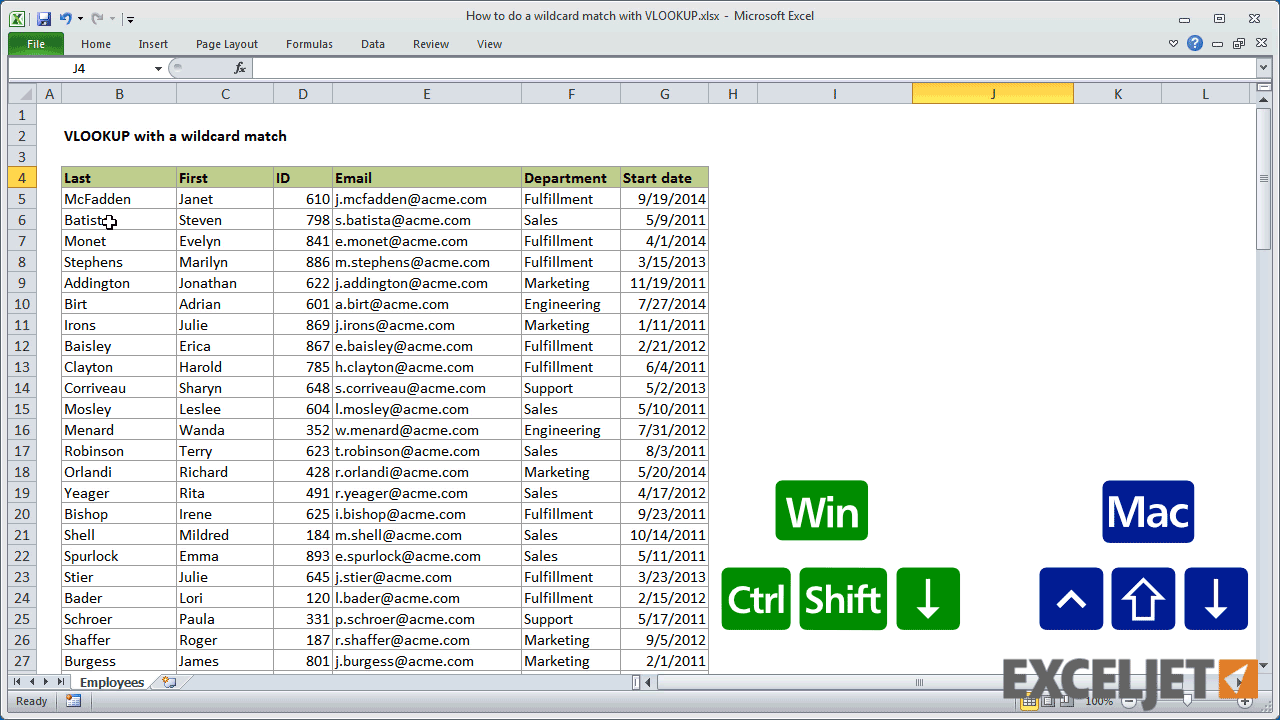Click the Excel application icon in title bar
The height and width of the screenshot is (720, 1280).
(17, 18)
